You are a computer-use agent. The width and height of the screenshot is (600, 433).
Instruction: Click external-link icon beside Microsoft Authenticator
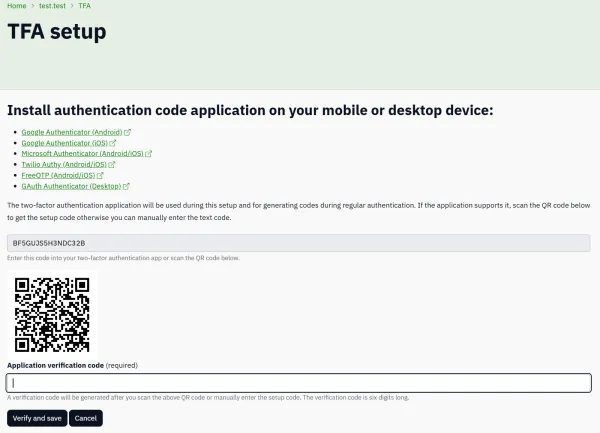pos(148,154)
